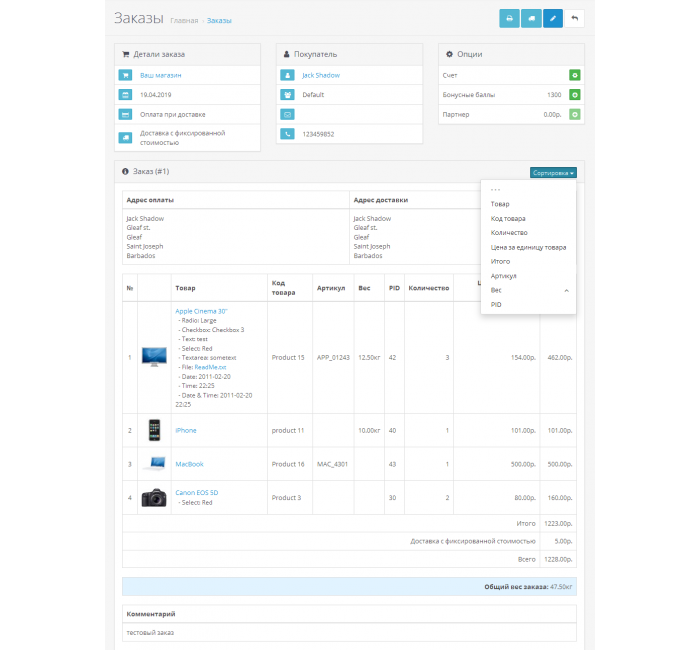
Task: Click the bonus points value 1300
Action: point(554,95)
